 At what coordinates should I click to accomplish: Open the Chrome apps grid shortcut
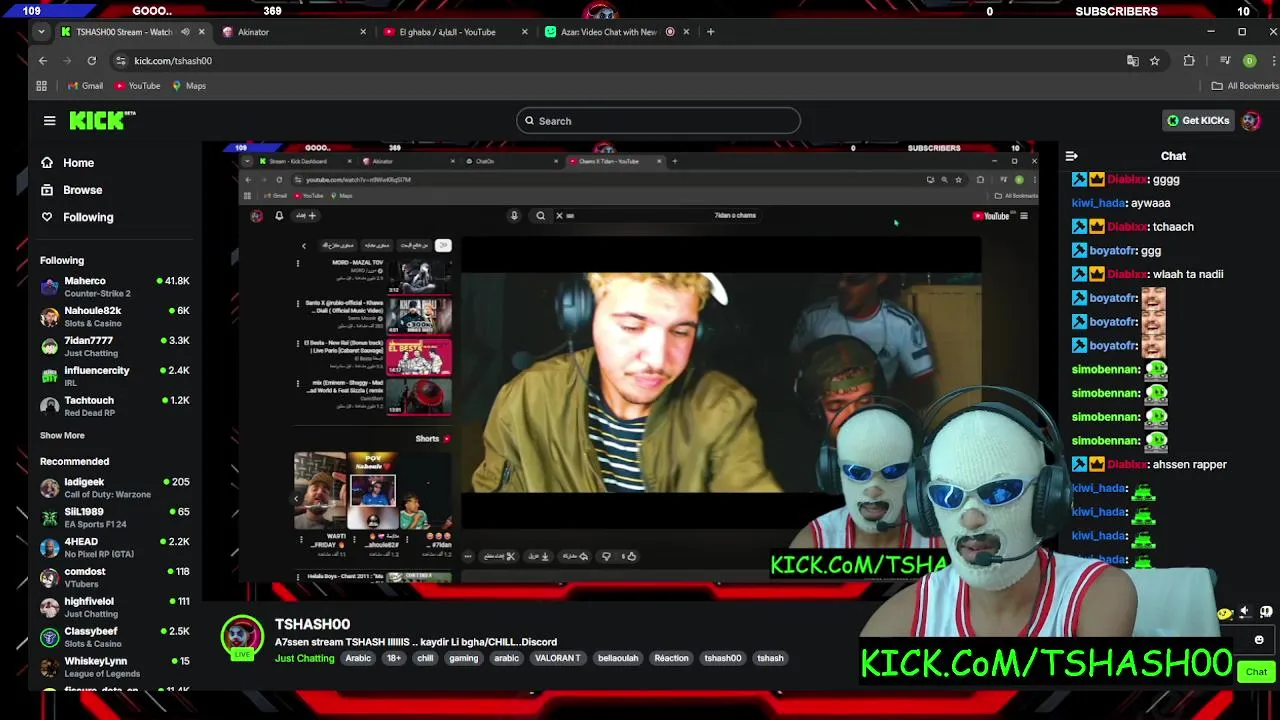tap(41, 86)
